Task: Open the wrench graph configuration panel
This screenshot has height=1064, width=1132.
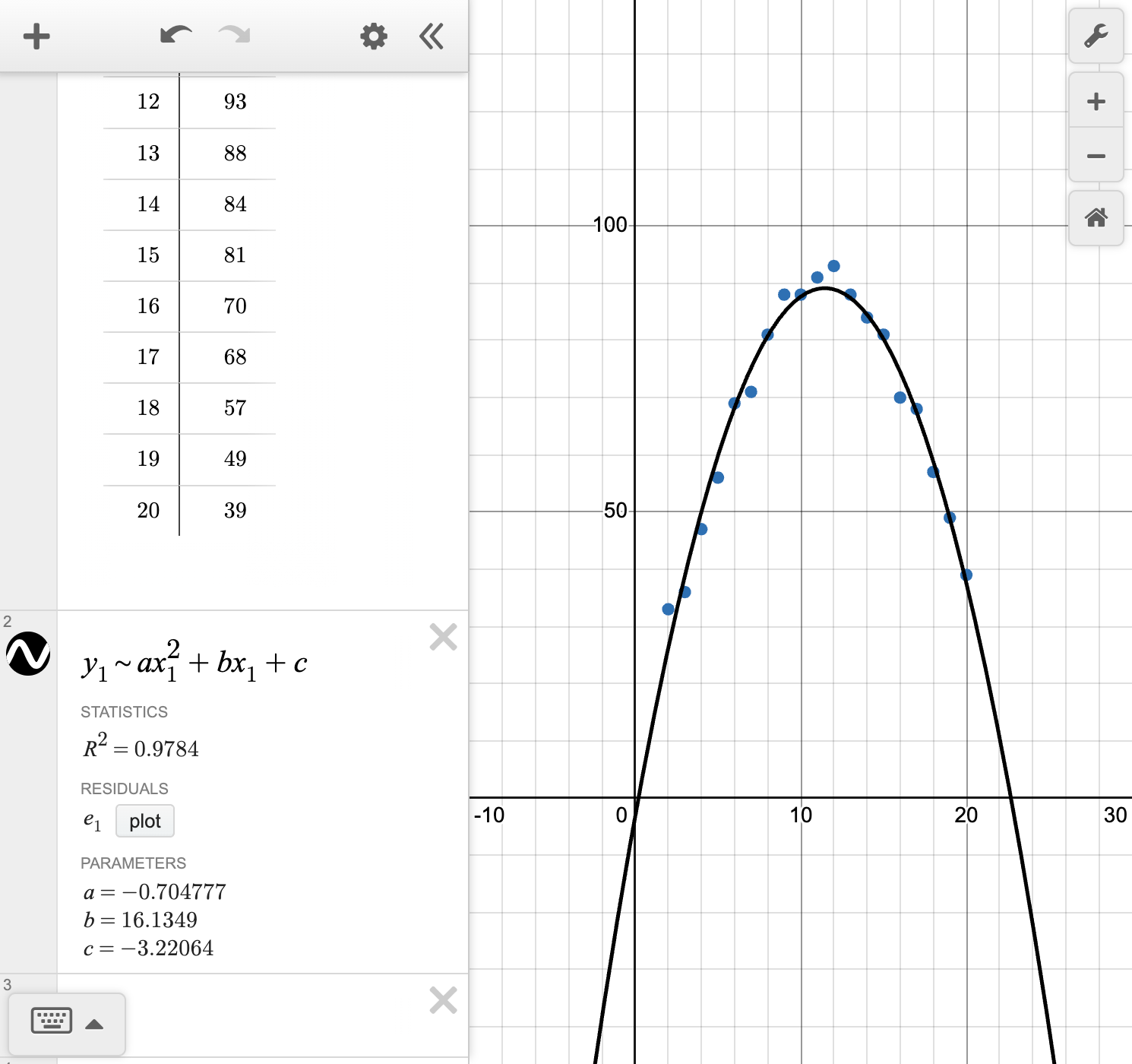Action: (1096, 35)
